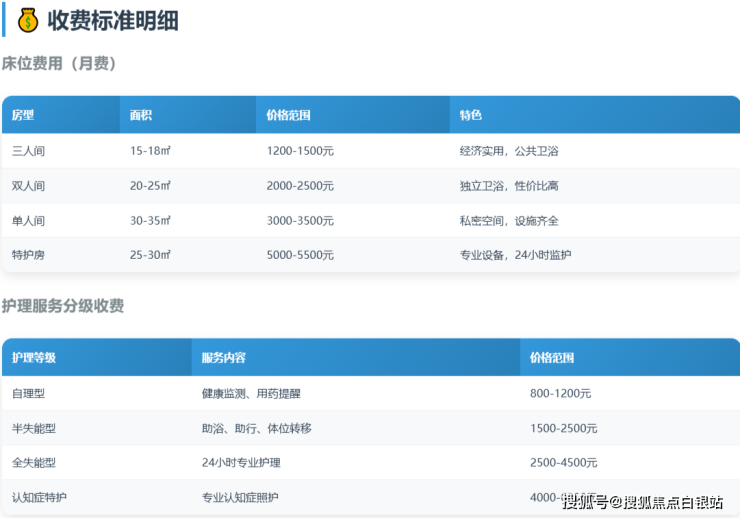Click the 收费标准明细 page heading
This screenshot has width=740, height=518.
[112, 20]
